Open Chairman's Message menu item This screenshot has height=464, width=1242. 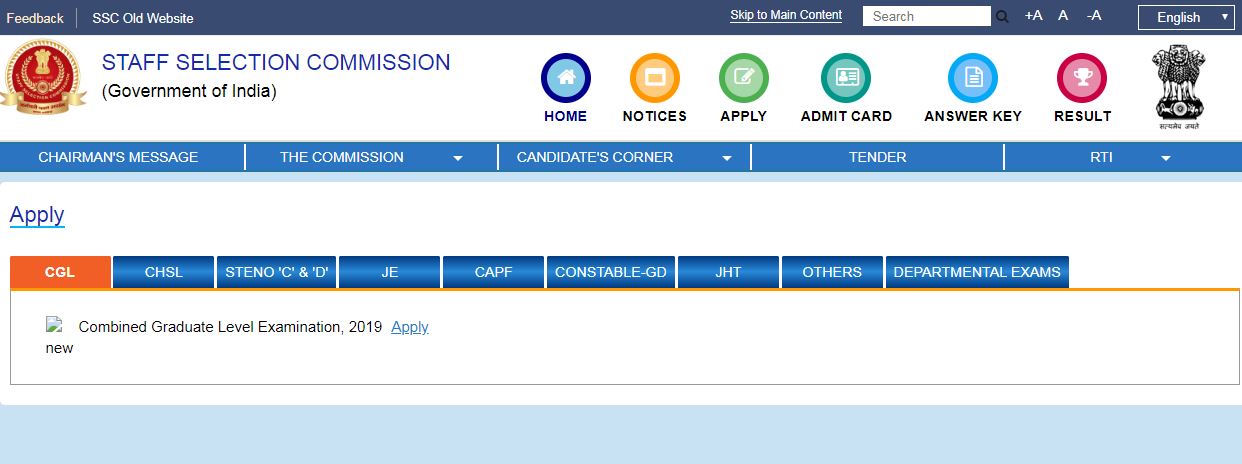118,157
